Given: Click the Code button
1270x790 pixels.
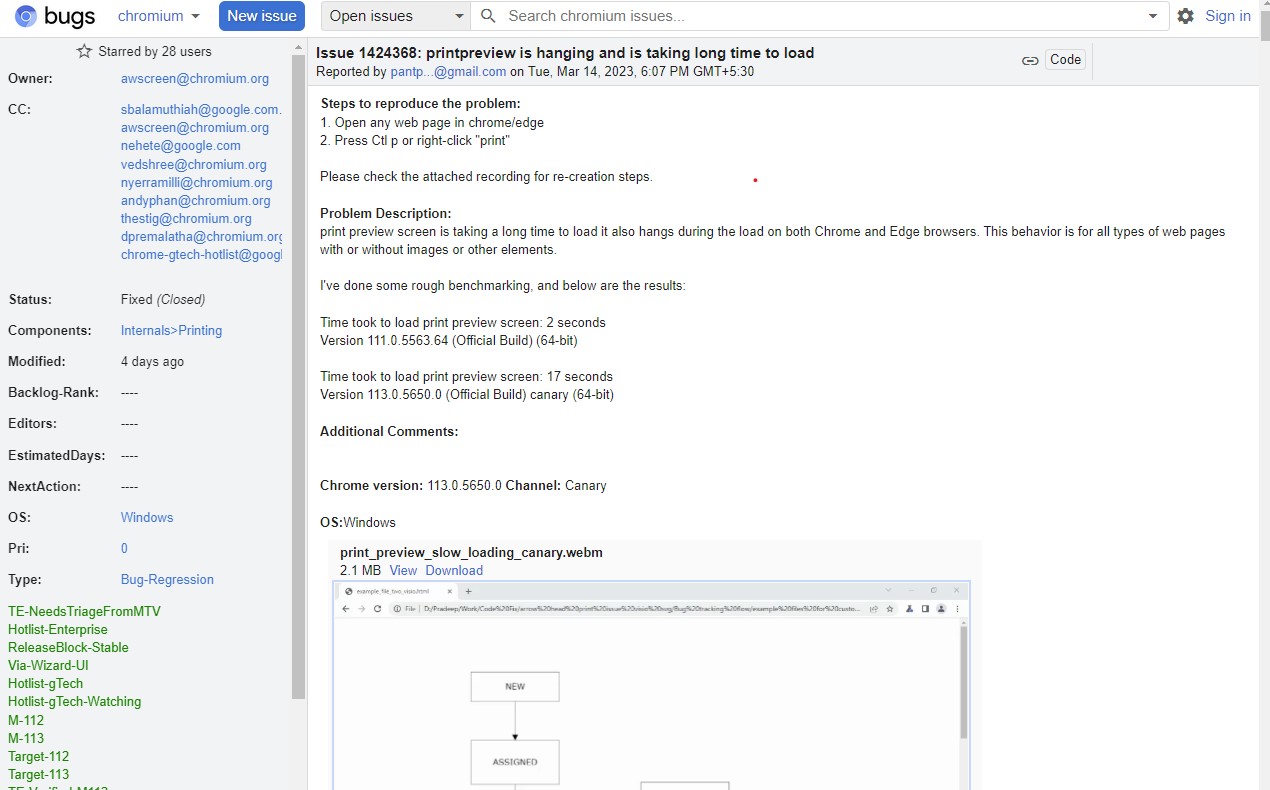Looking at the screenshot, I should pos(1065,60).
